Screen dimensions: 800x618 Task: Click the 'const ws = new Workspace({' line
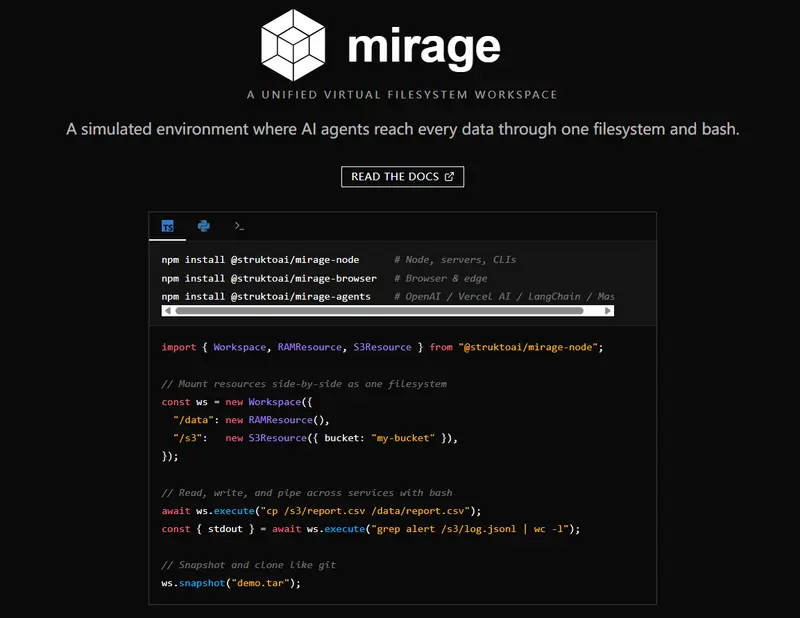pos(237,402)
